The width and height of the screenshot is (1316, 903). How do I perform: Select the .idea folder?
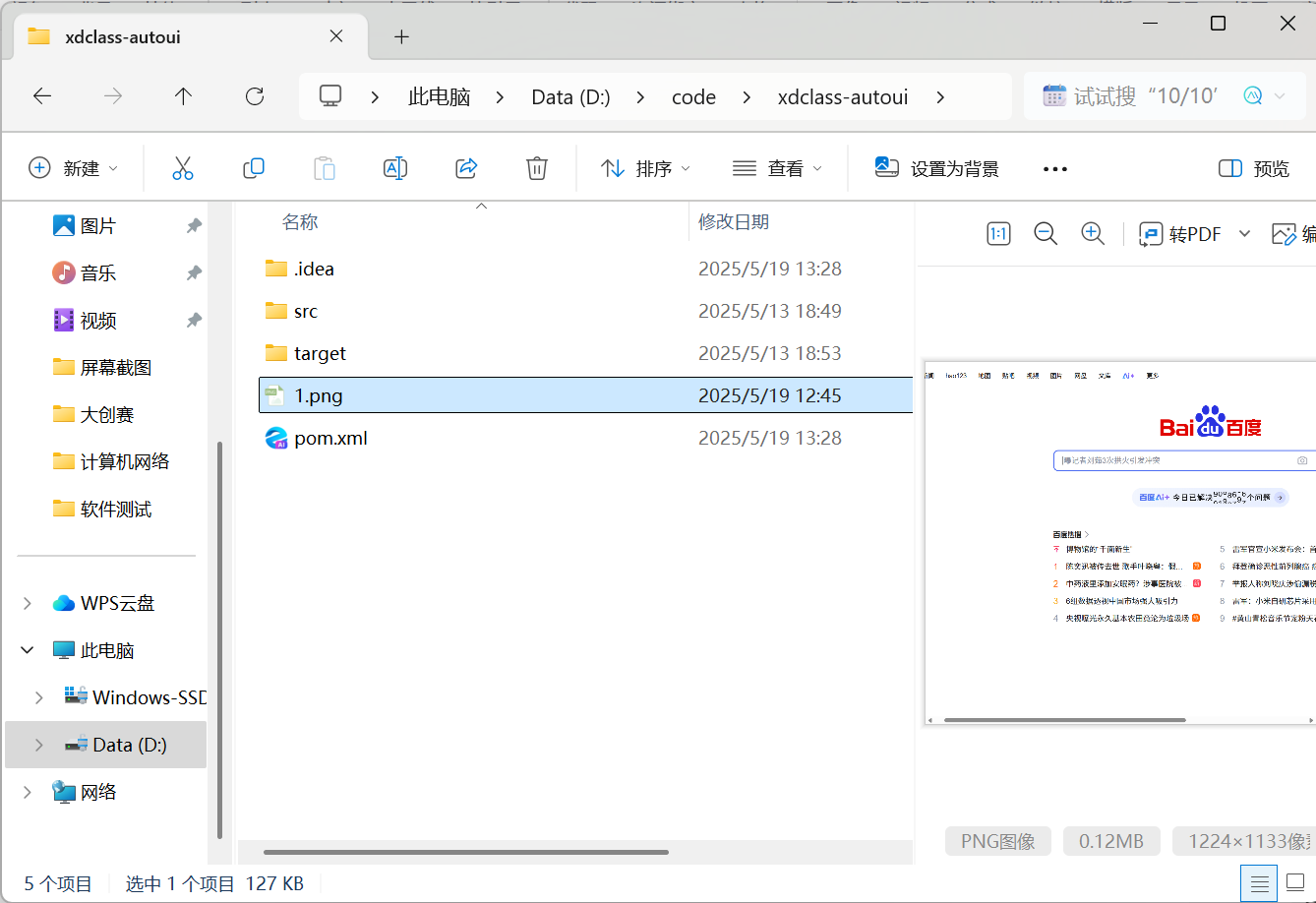click(x=585, y=269)
